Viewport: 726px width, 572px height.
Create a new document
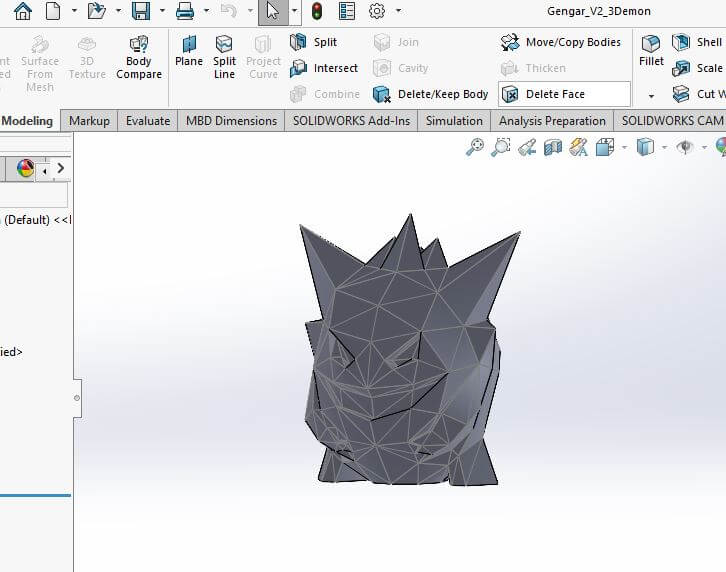[x=53, y=11]
